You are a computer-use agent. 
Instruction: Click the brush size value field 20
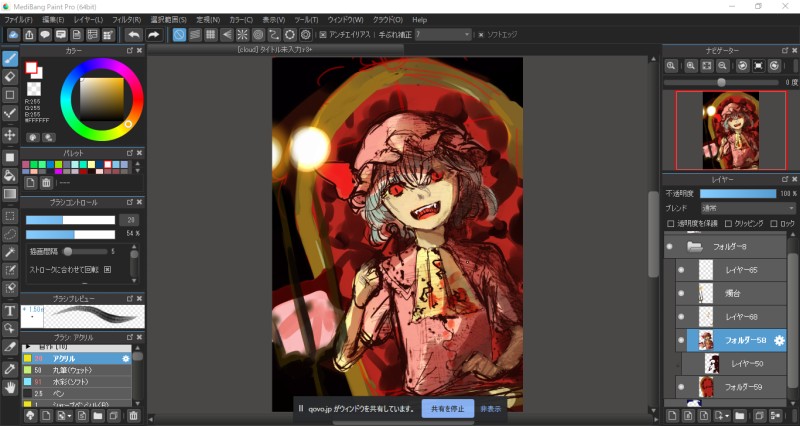[130, 220]
